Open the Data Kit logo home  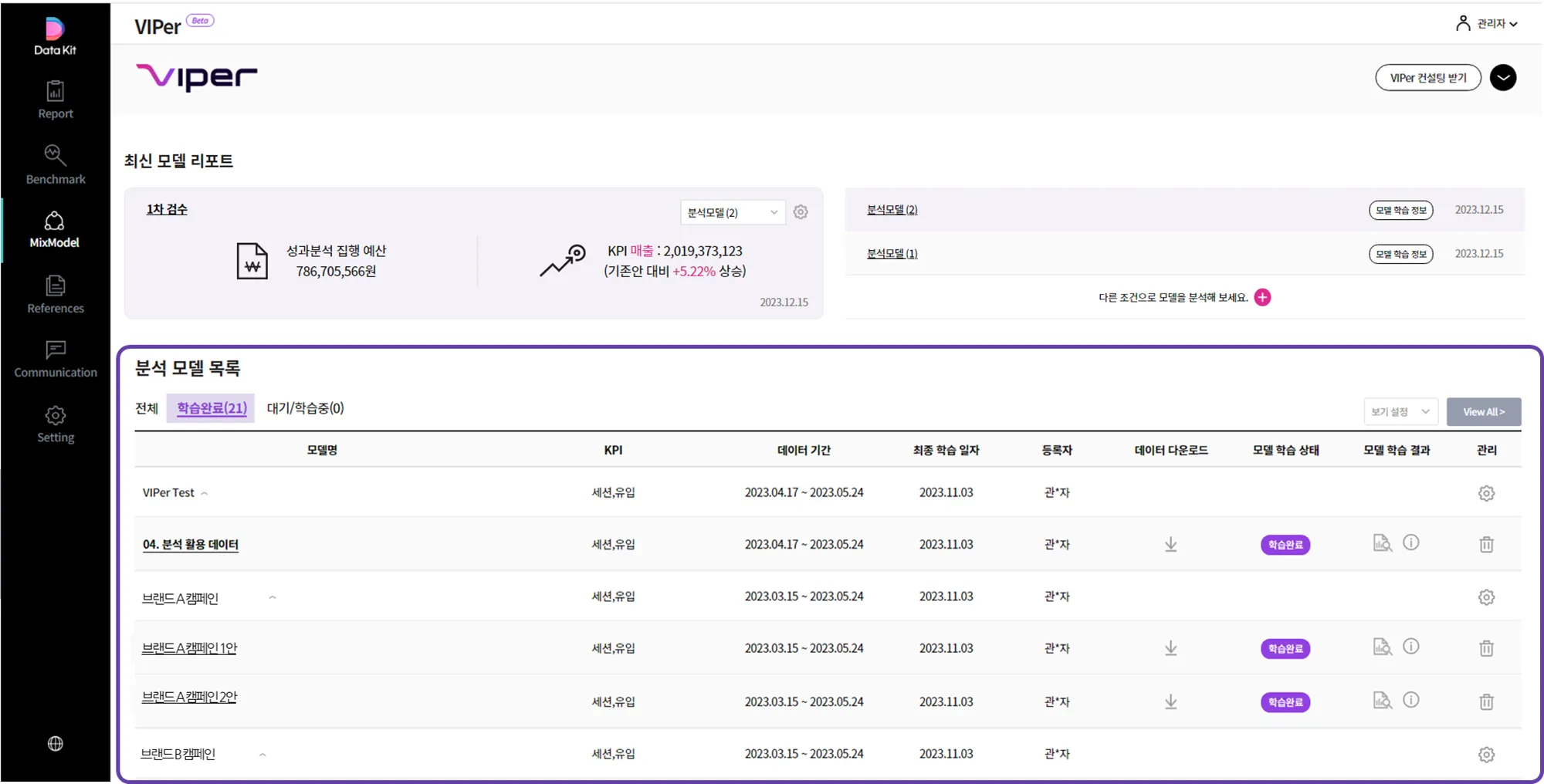pos(55,36)
